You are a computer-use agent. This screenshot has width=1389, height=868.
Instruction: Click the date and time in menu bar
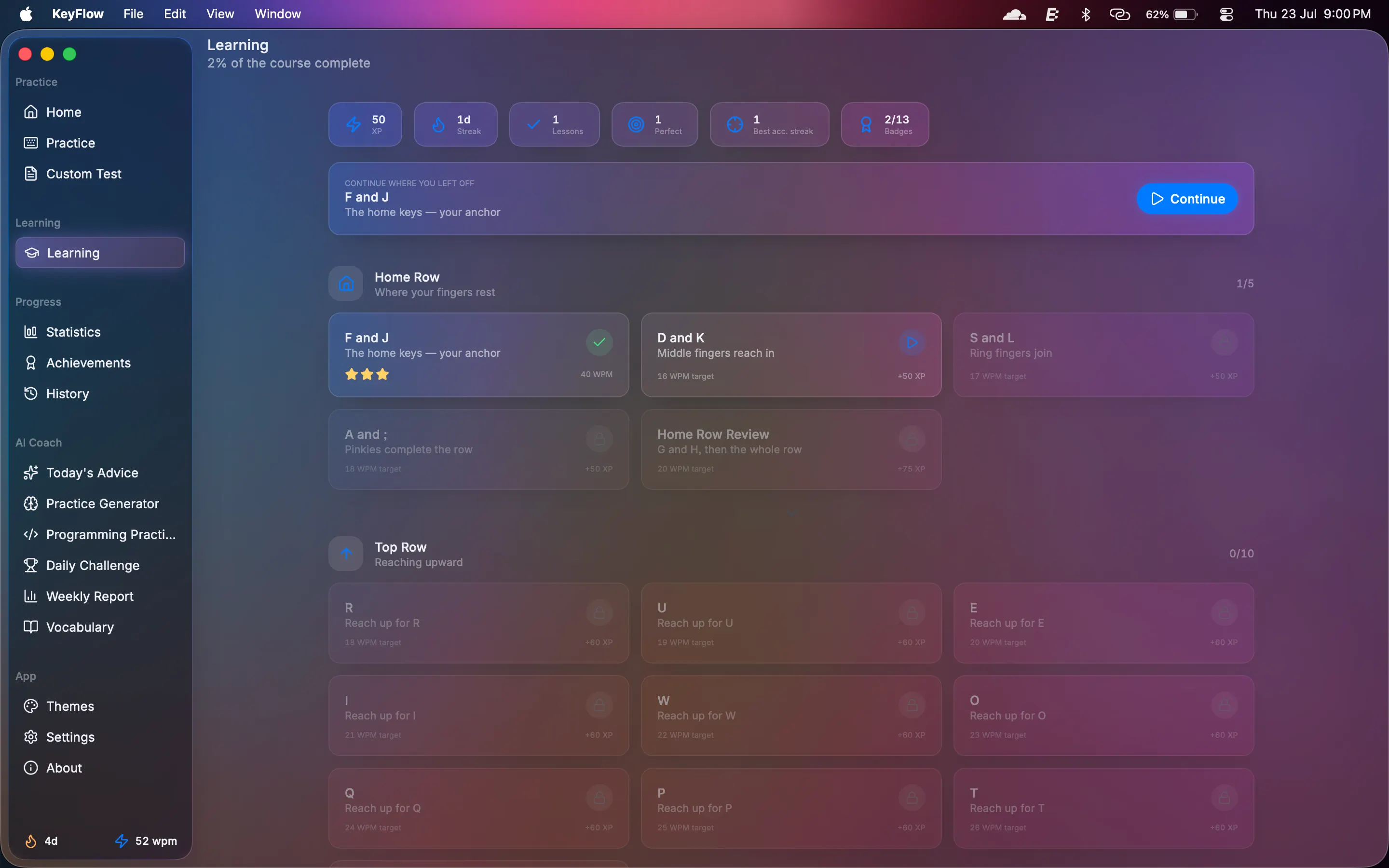(x=1312, y=14)
